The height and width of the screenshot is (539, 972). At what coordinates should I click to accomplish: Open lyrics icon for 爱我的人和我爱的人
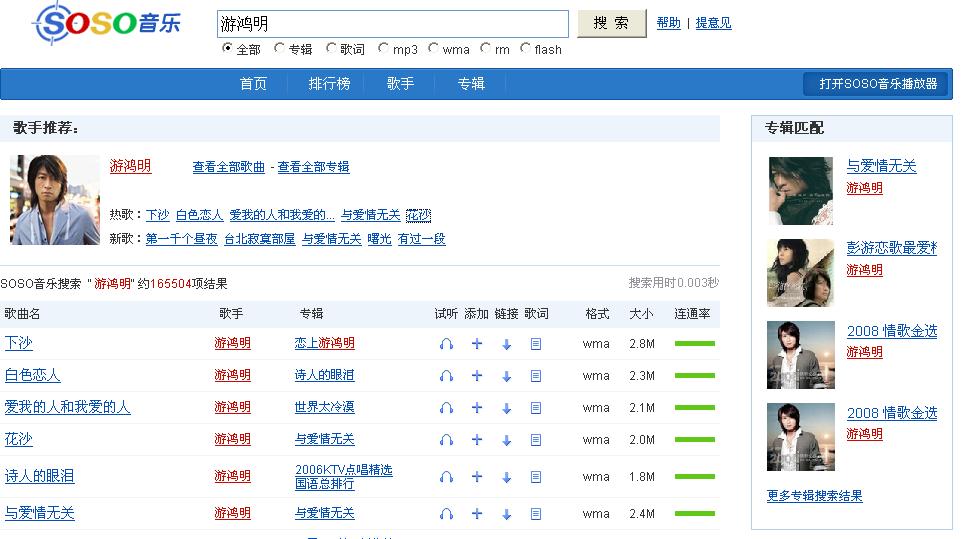[536, 408]
